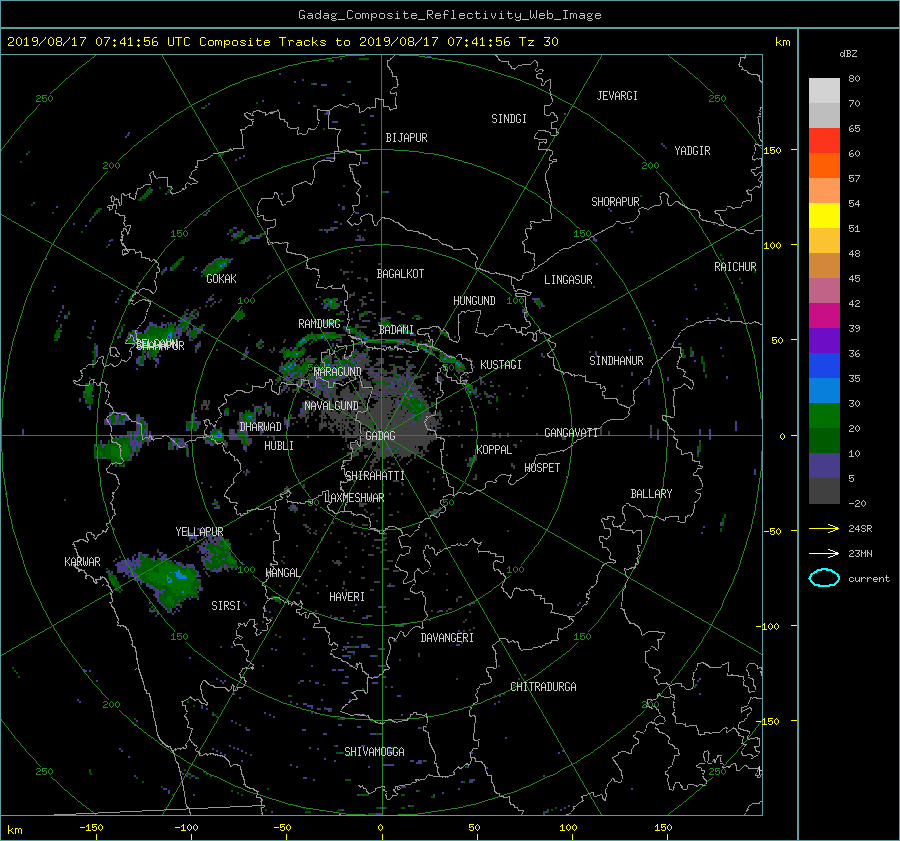Click the HANGAL city label
This screenshot has height=841, width=900.
point(283,573)
